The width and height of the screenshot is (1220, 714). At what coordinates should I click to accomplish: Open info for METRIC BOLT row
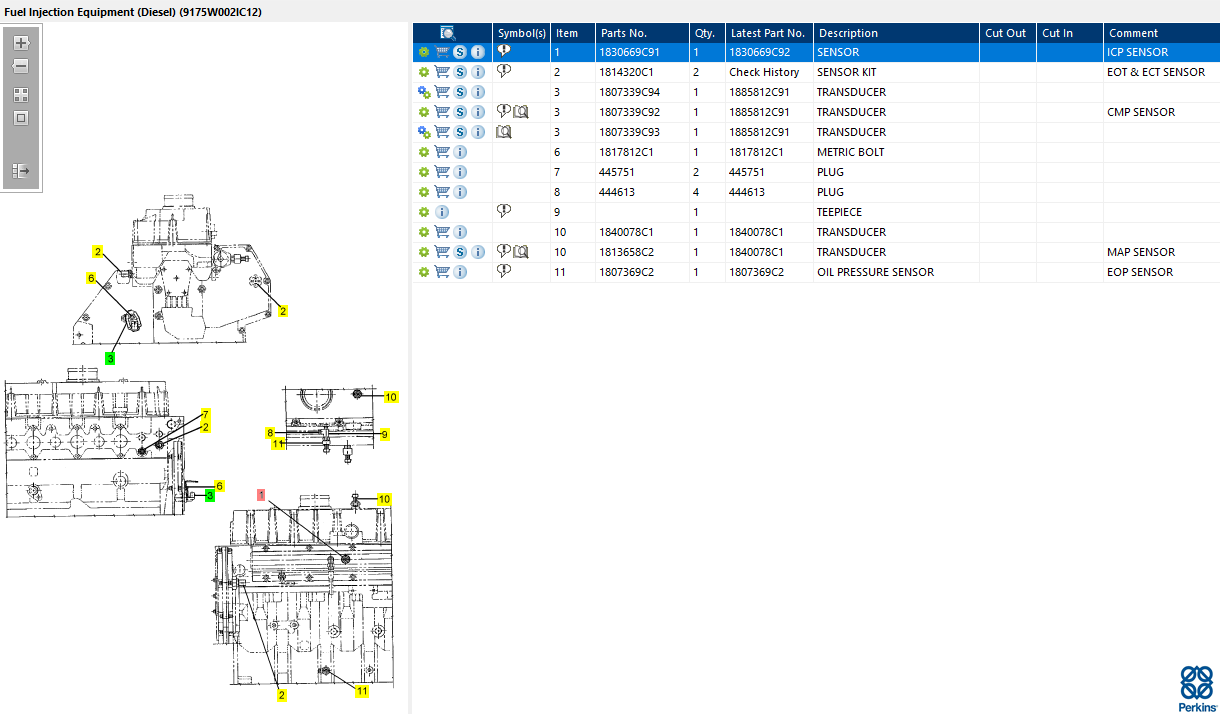pyautogui.click(x=460, y=152)
